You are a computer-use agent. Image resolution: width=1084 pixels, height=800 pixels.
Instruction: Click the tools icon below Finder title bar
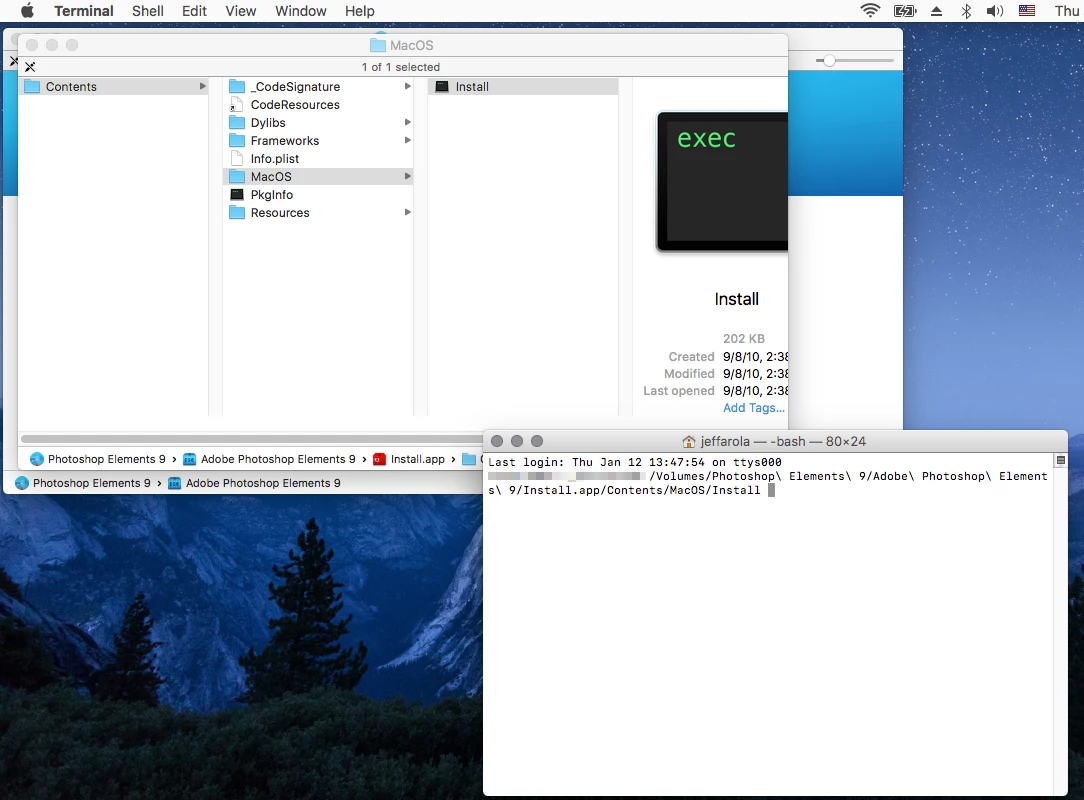click(30, 67)
